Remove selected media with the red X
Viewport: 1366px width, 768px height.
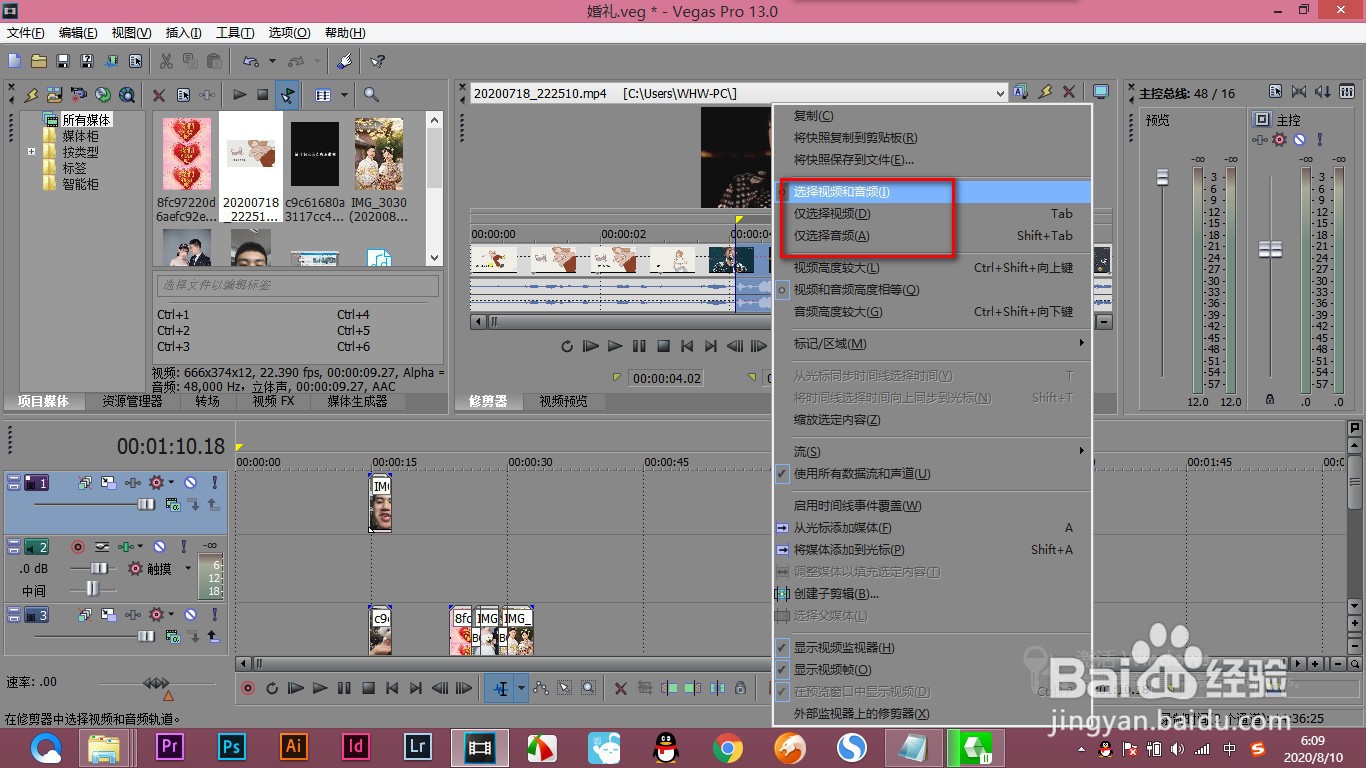pyautogui.click(x=159, y=95)
